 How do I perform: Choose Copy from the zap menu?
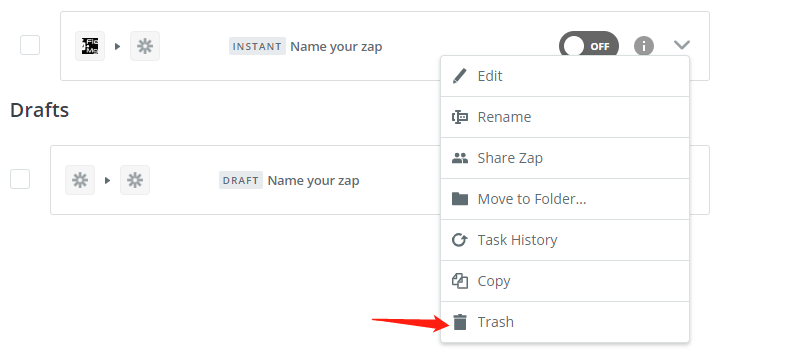tap(564, 281)
